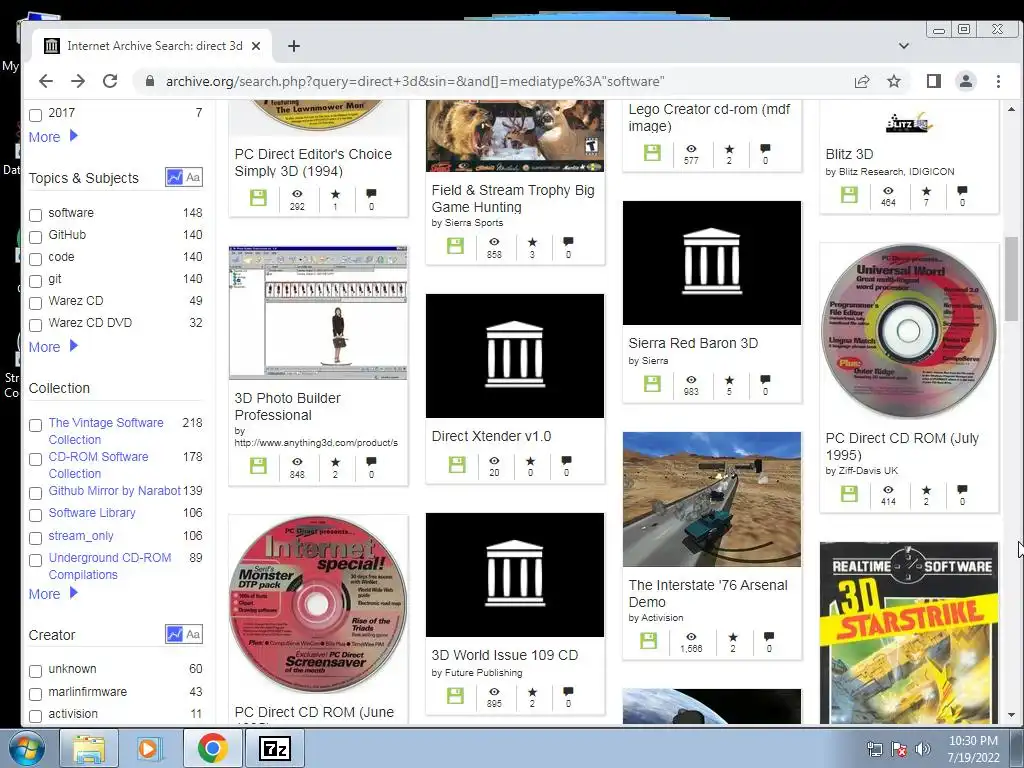Image resolution: width=1024 pixels, height=768 pixels.
Task: Open the stream_only collection link
Action: point(81,536)
